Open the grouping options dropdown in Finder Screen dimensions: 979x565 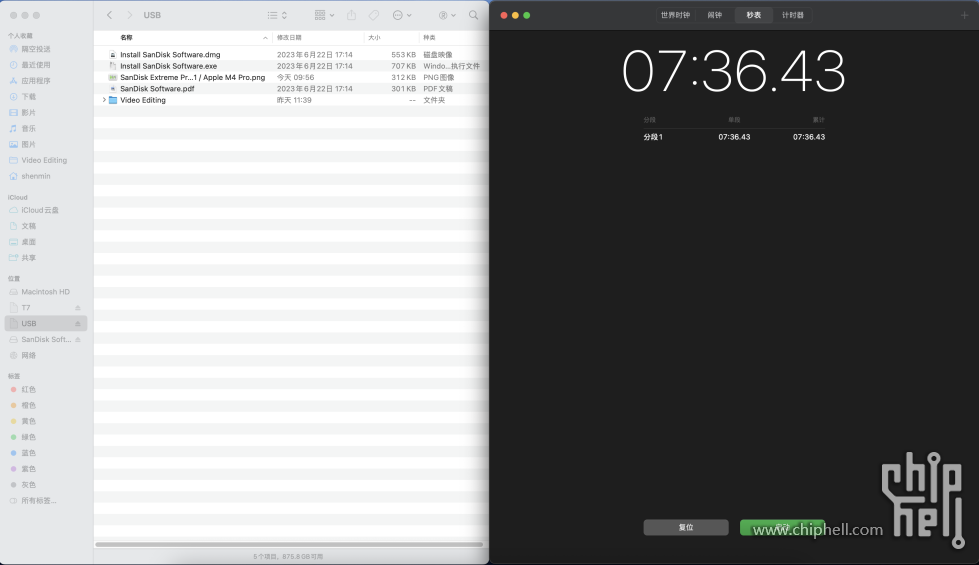[x=324, y=15]
